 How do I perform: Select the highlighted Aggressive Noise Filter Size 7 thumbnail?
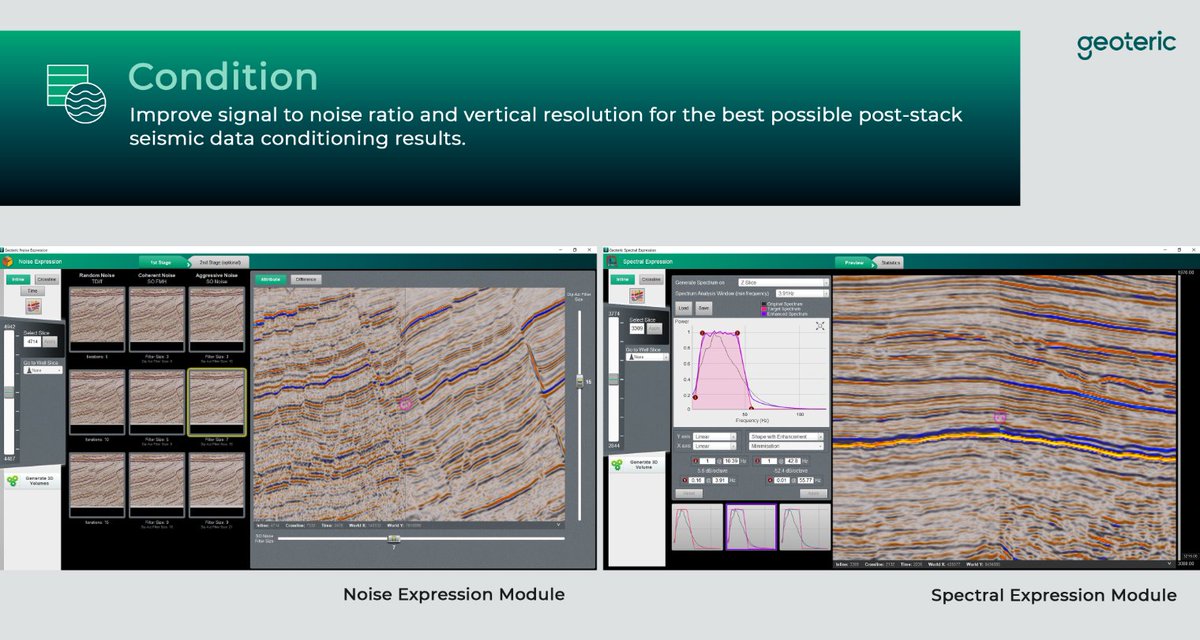pos(217,402)
